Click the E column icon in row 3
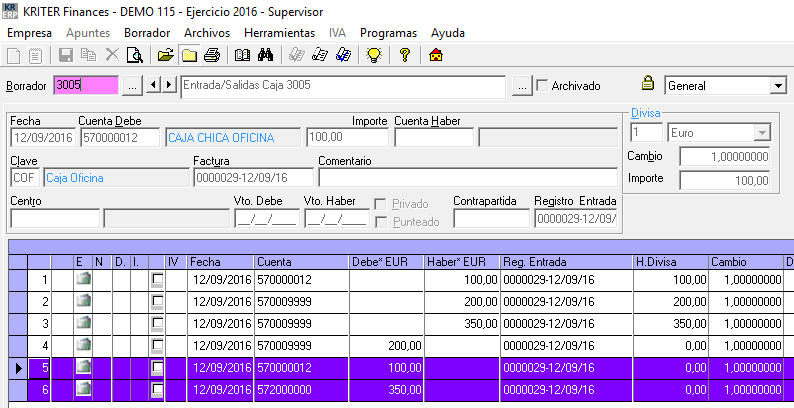The image size is (794, 408). (84, 323)
